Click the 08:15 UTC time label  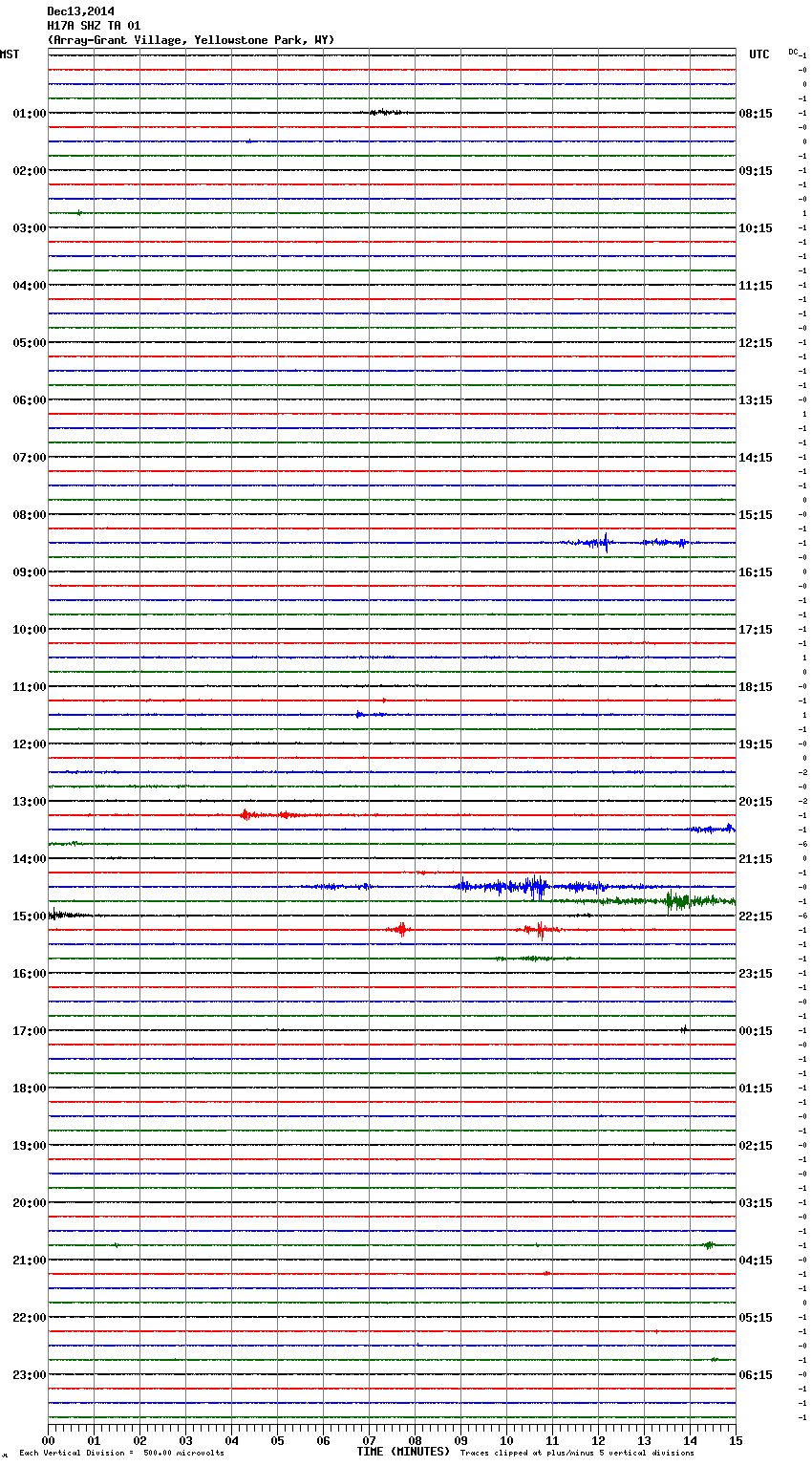pos(756,114)
